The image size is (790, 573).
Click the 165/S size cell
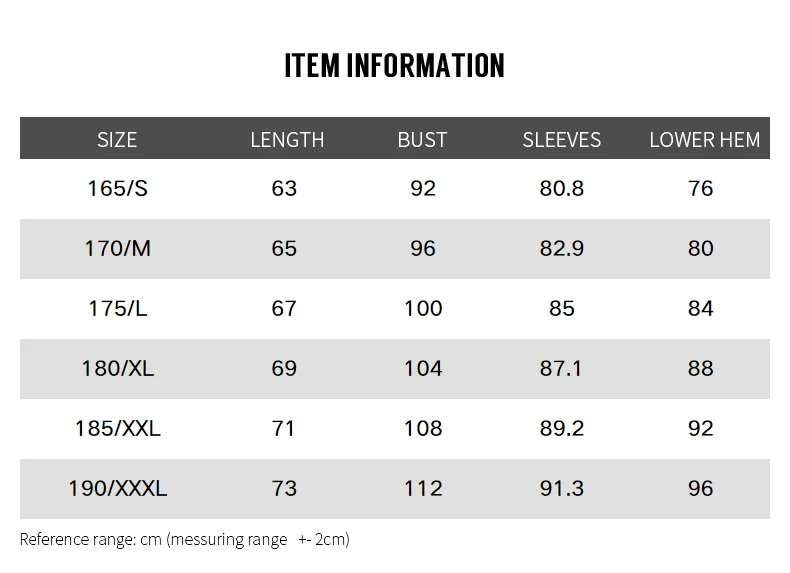tap(117, 188)
